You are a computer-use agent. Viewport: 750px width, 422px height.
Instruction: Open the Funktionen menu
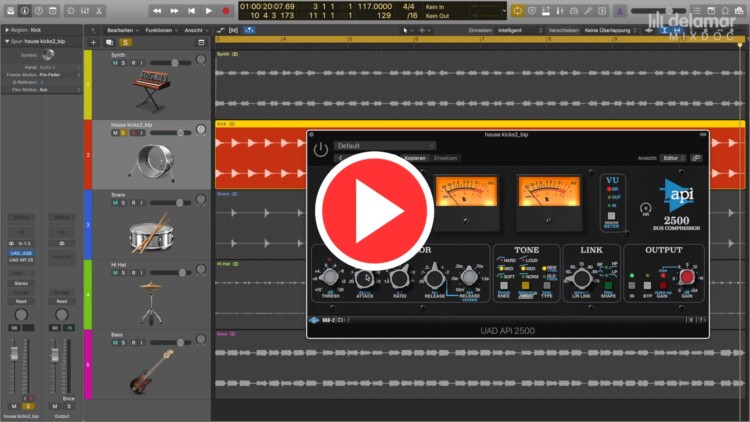point(161,30)
